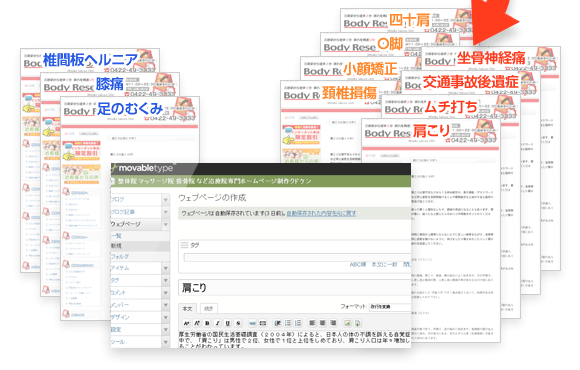Click the ウェブページの作成 page heading
The image size is (580, 370).
click(212, 198)
